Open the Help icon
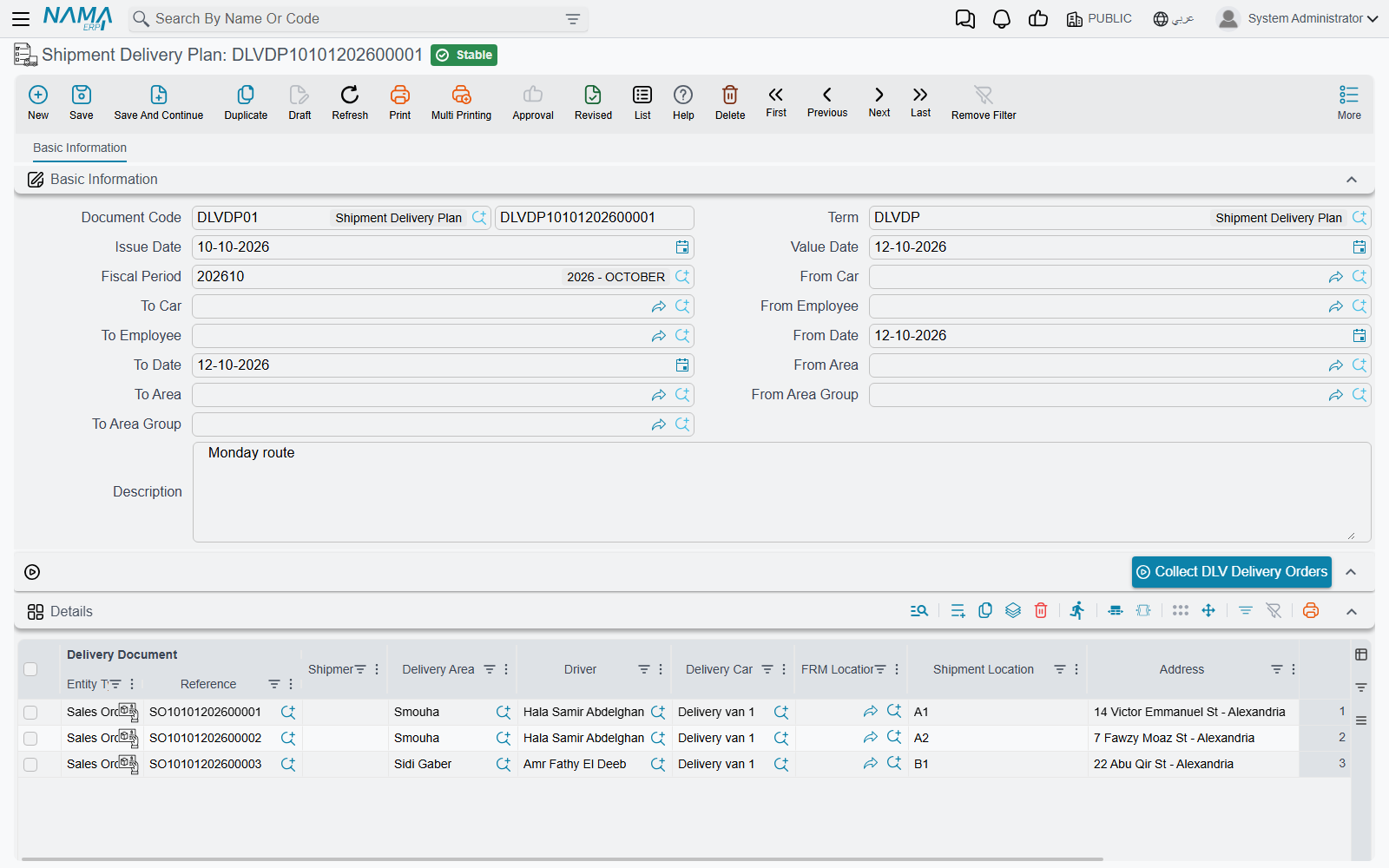 pos(683,102)
